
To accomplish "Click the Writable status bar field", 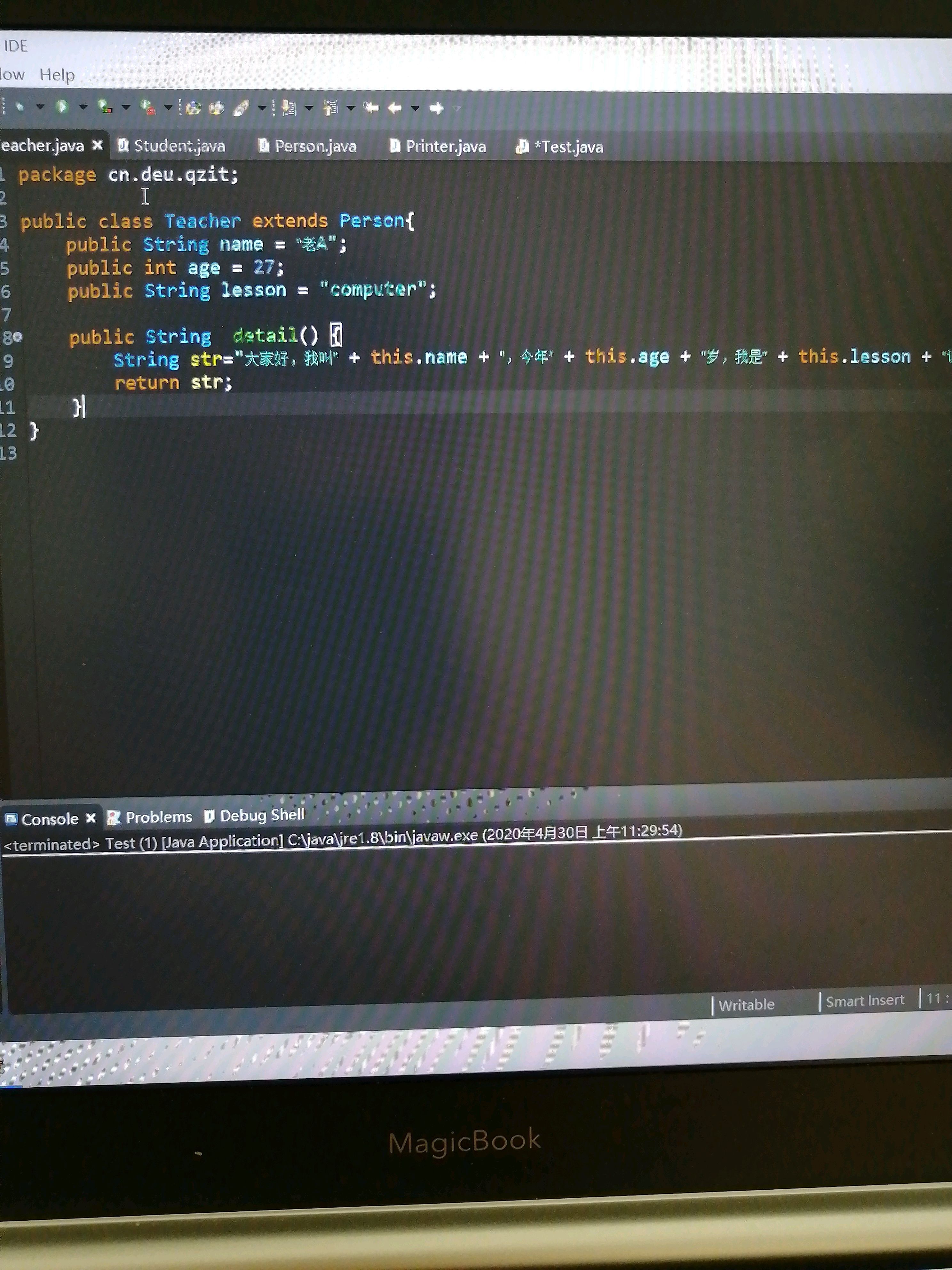I will coord(746,1005).
